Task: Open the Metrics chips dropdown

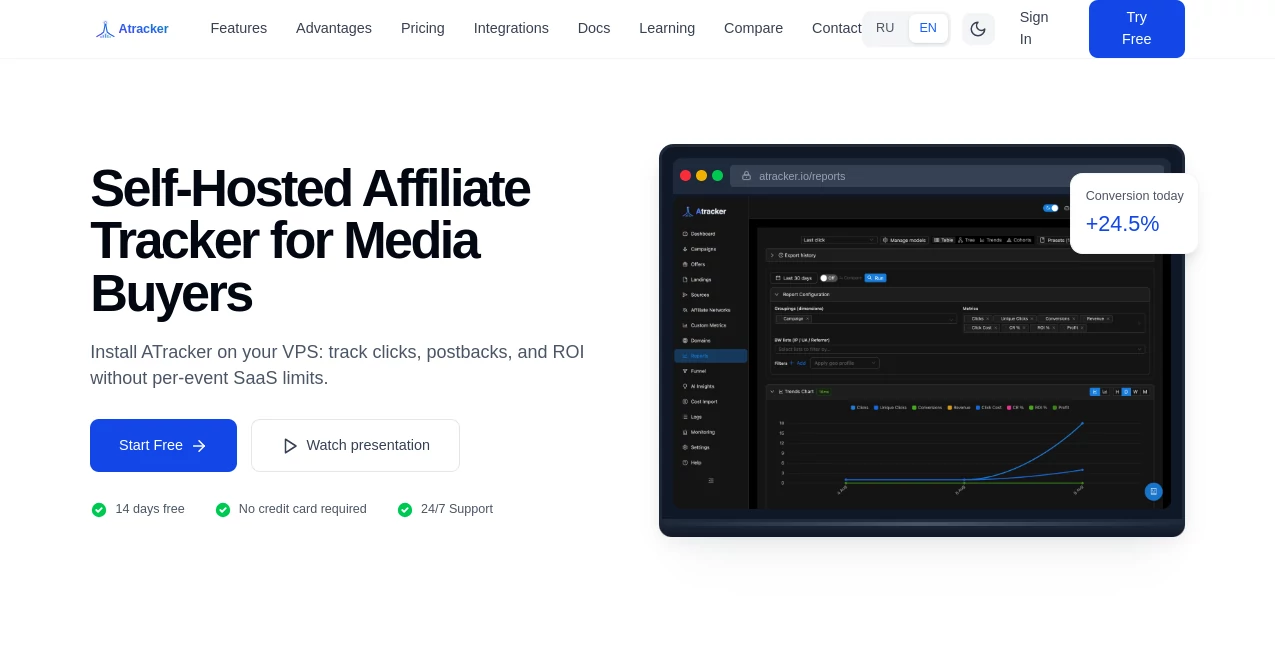Action: tap(1053, 323)
